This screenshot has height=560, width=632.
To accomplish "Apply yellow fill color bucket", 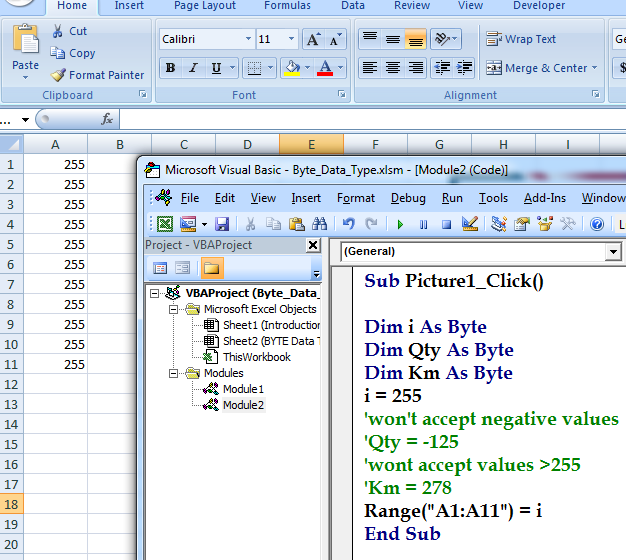I will (292, 68).
